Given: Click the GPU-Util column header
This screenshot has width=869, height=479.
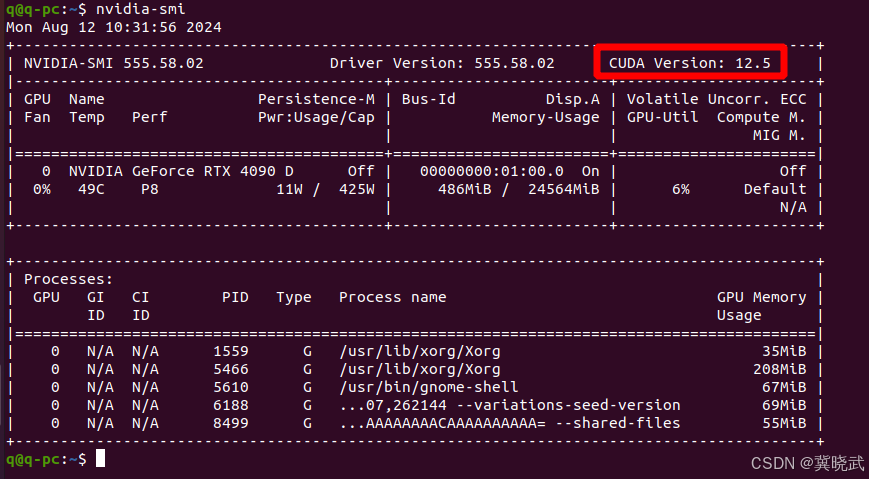Looking at the screenshot, I should 662,118.
